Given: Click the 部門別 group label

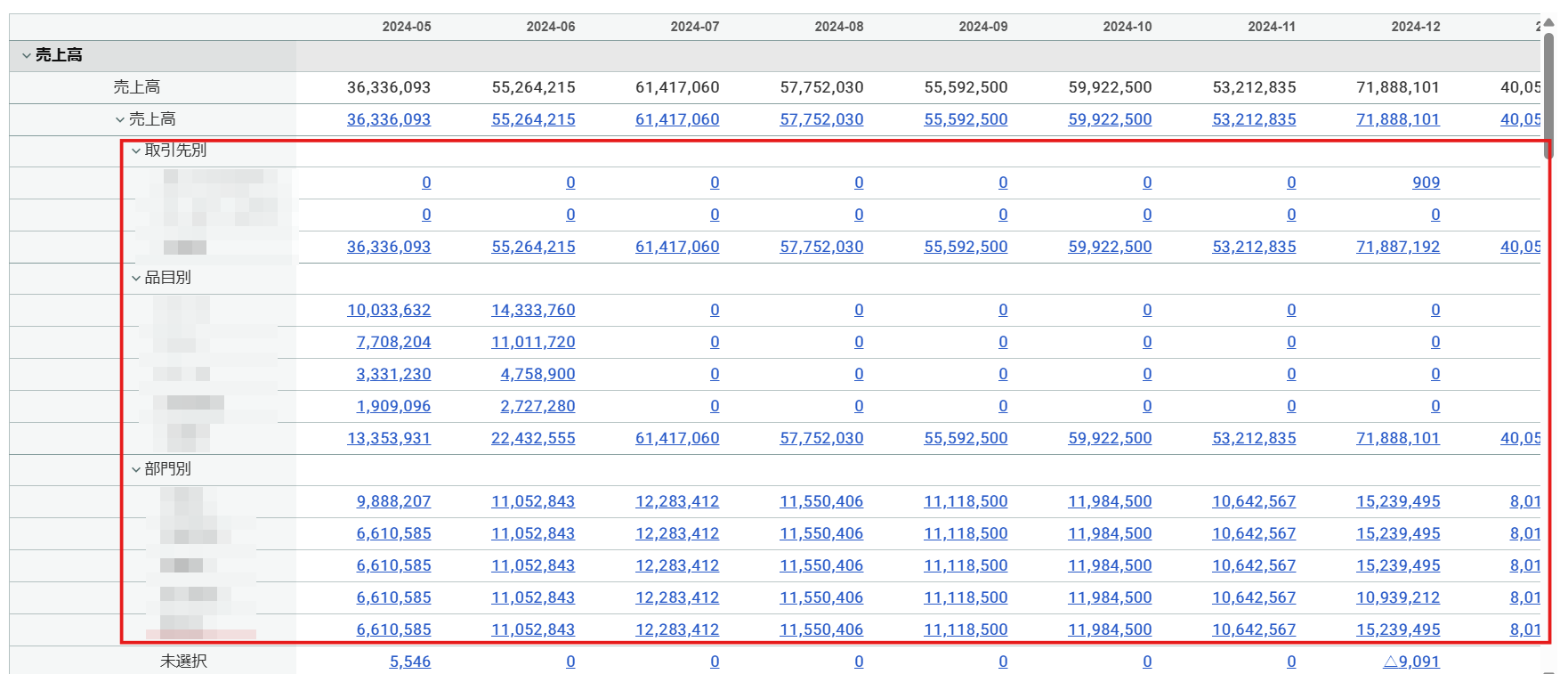Looking at the screenshot, I should click(167, 469).
